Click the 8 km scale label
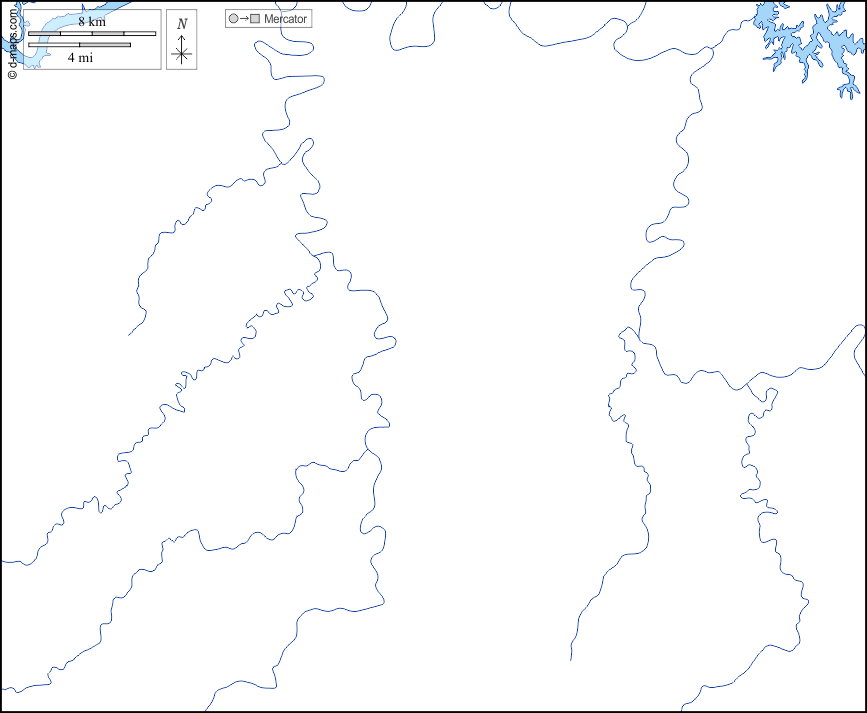 [91, 22]
